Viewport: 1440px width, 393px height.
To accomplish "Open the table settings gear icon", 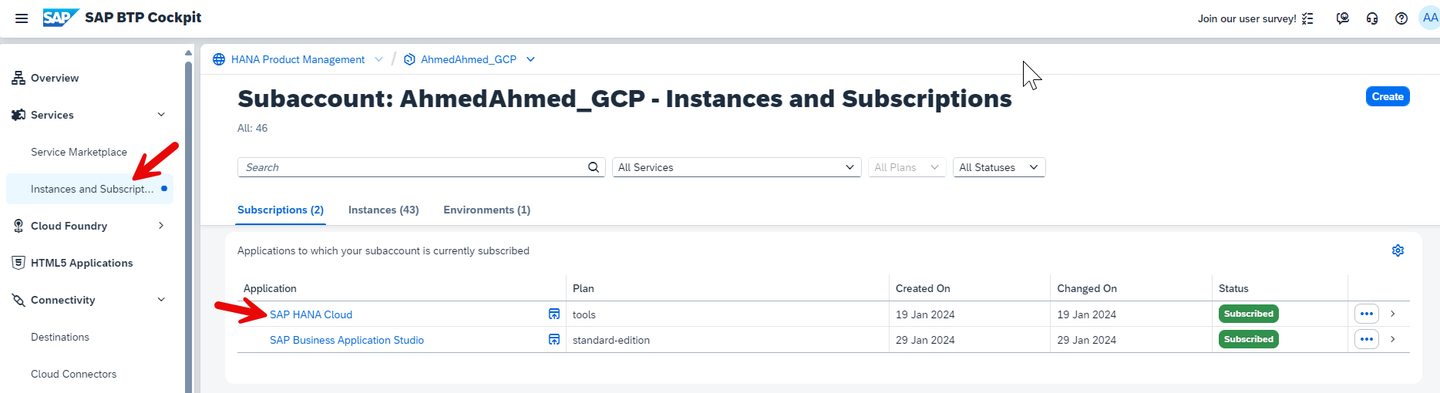I will coord(1398,251).
